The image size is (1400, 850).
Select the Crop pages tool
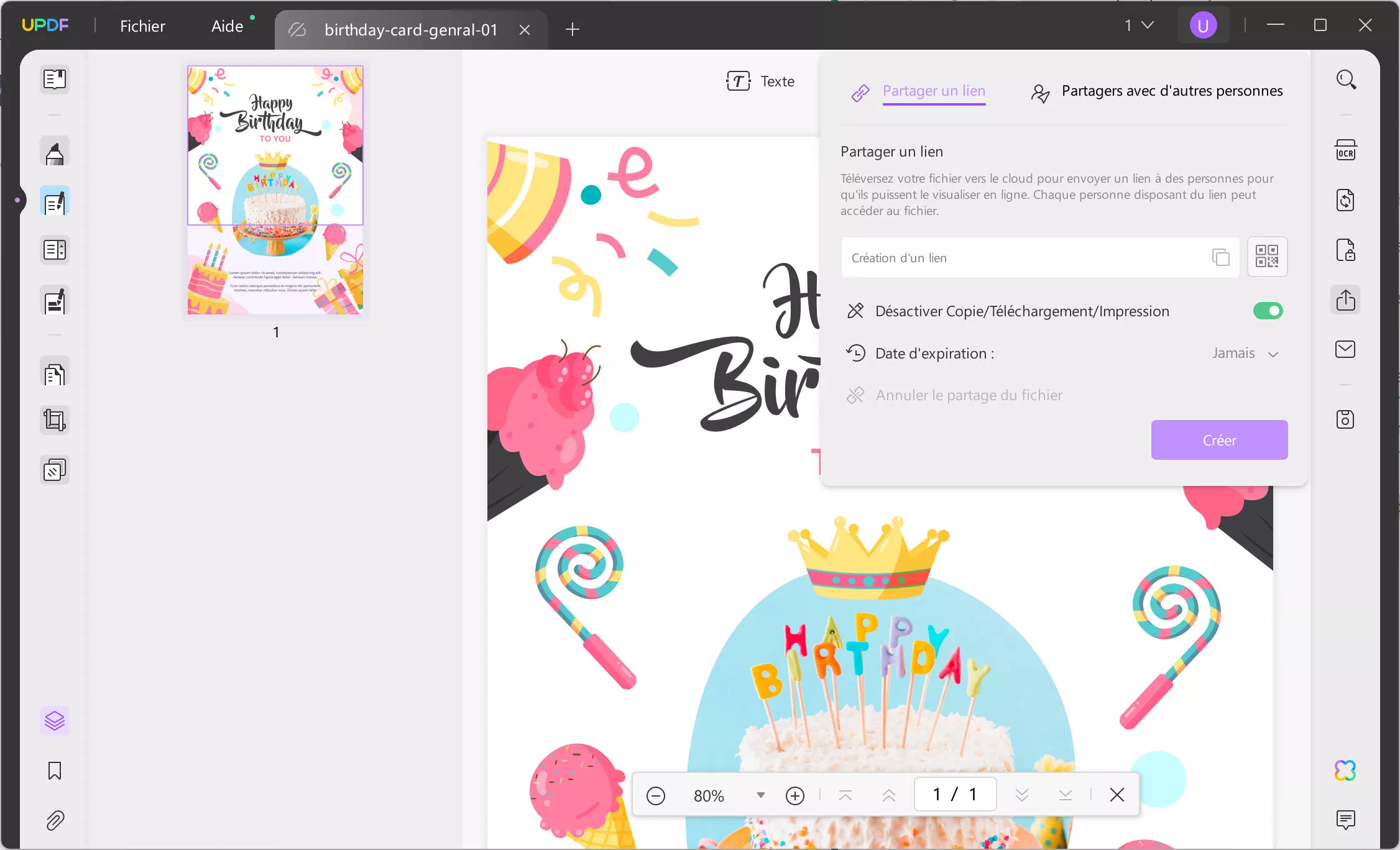click(x=55, y=421)
